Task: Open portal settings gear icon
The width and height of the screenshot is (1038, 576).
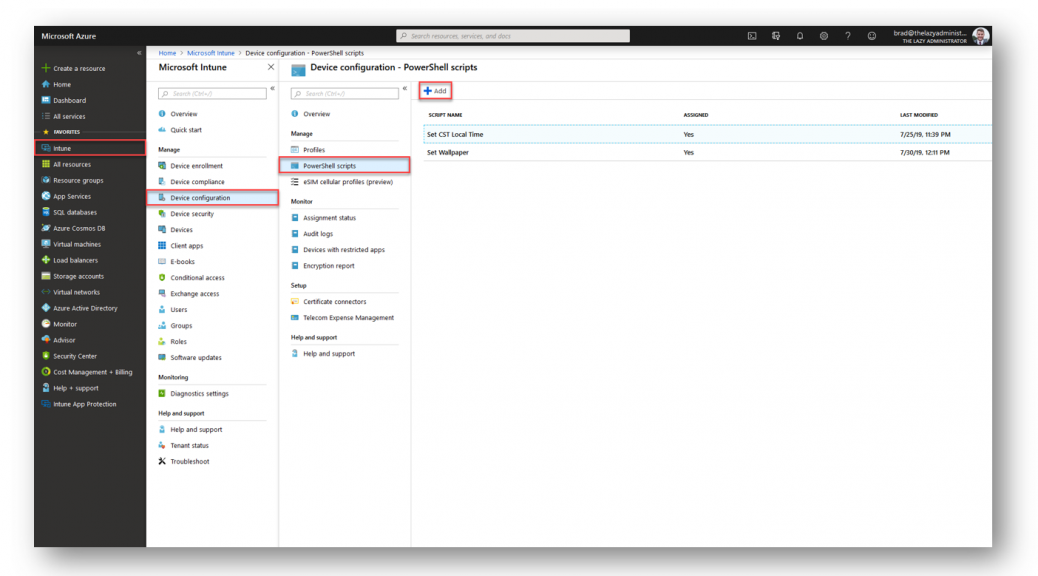Action: click(824, 36)
